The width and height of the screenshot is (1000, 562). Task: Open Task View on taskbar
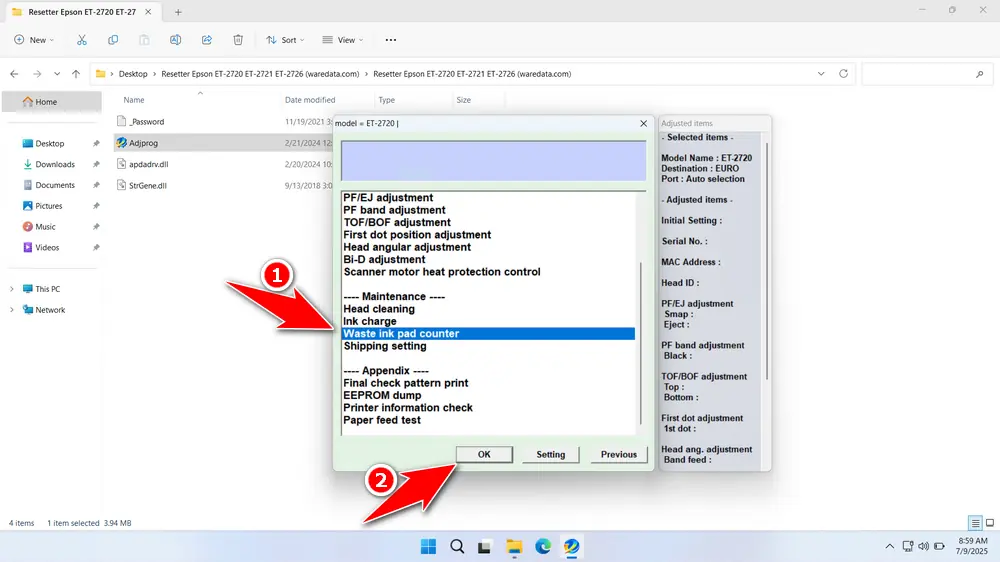pyautogui.click(x=485, y=547)
